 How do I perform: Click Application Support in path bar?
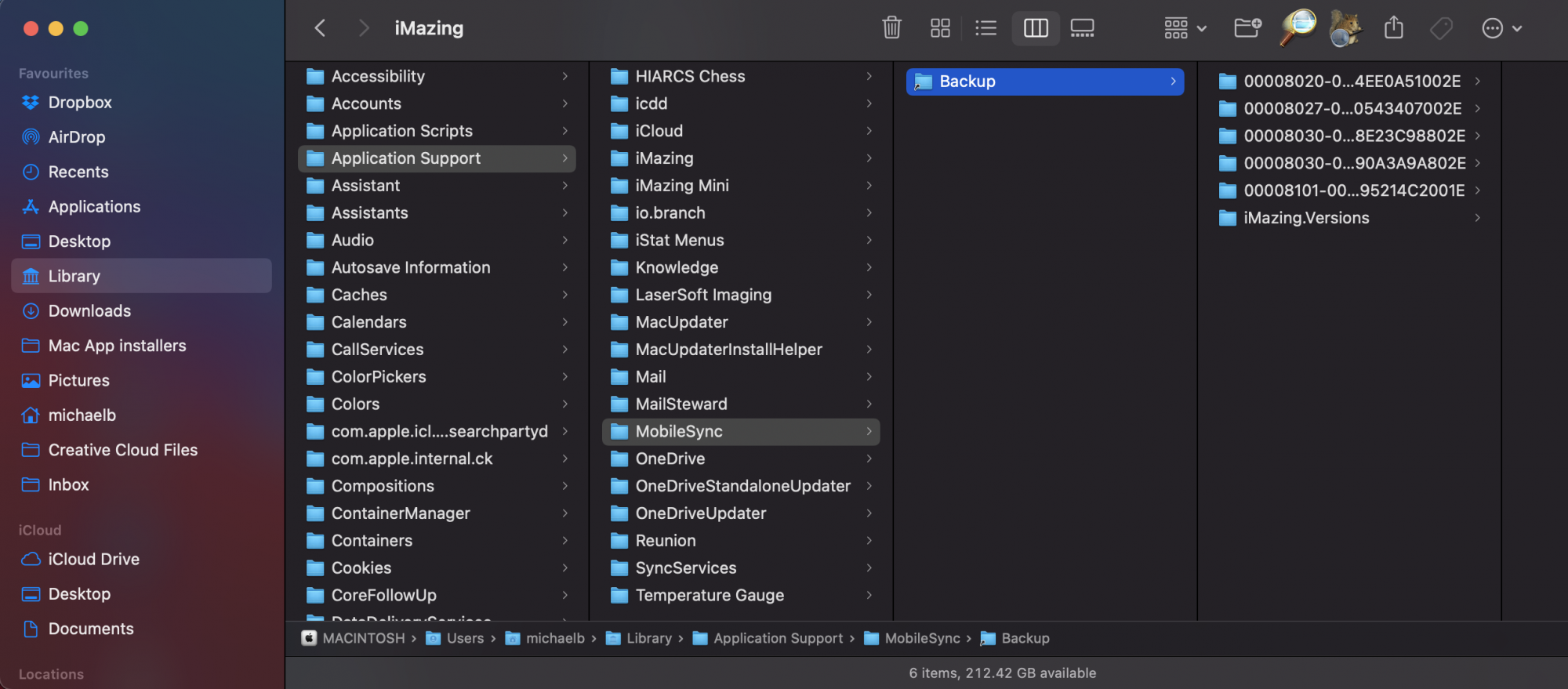tap(768, 638)
